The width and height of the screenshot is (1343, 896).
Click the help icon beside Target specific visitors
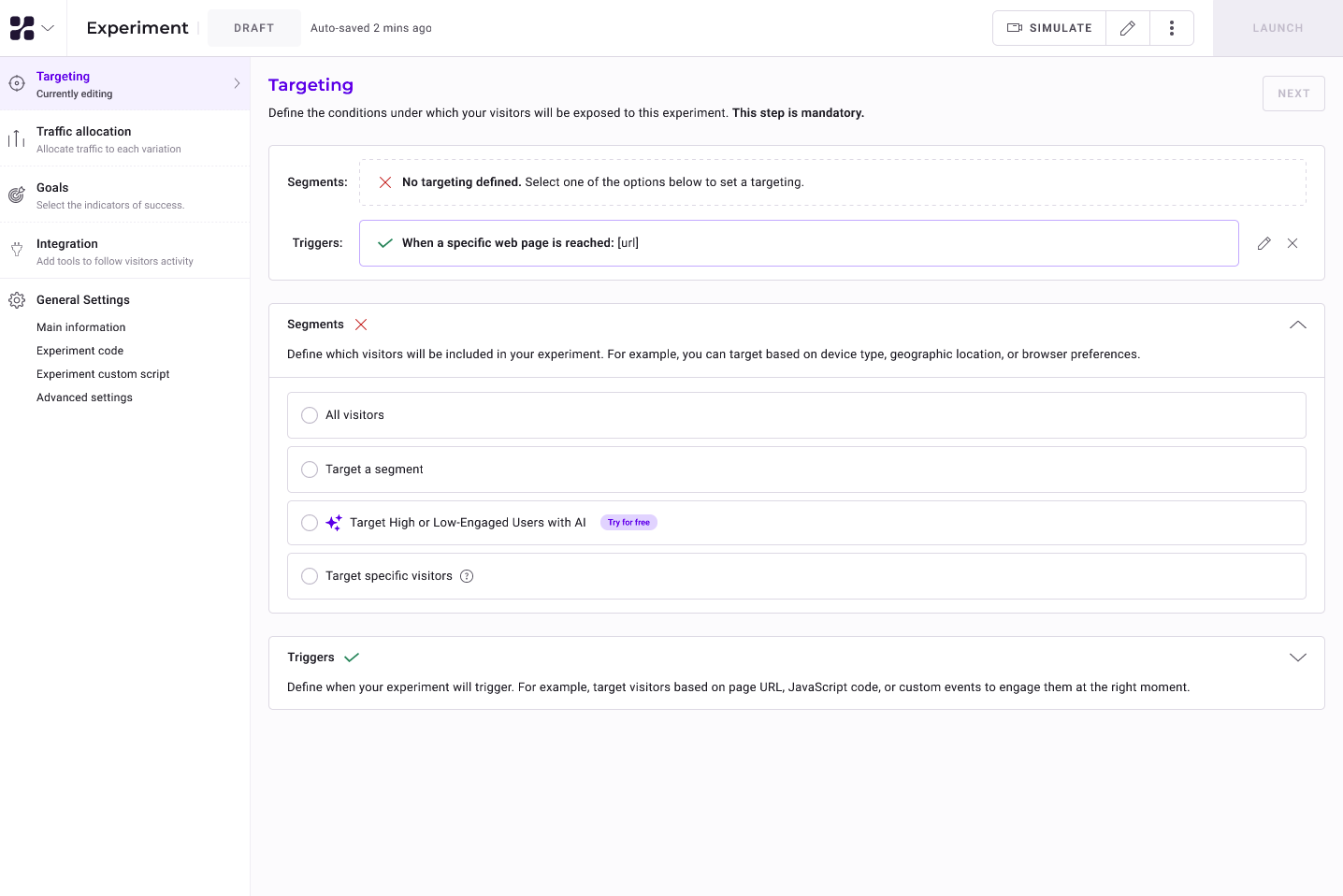tap(467, 576)
